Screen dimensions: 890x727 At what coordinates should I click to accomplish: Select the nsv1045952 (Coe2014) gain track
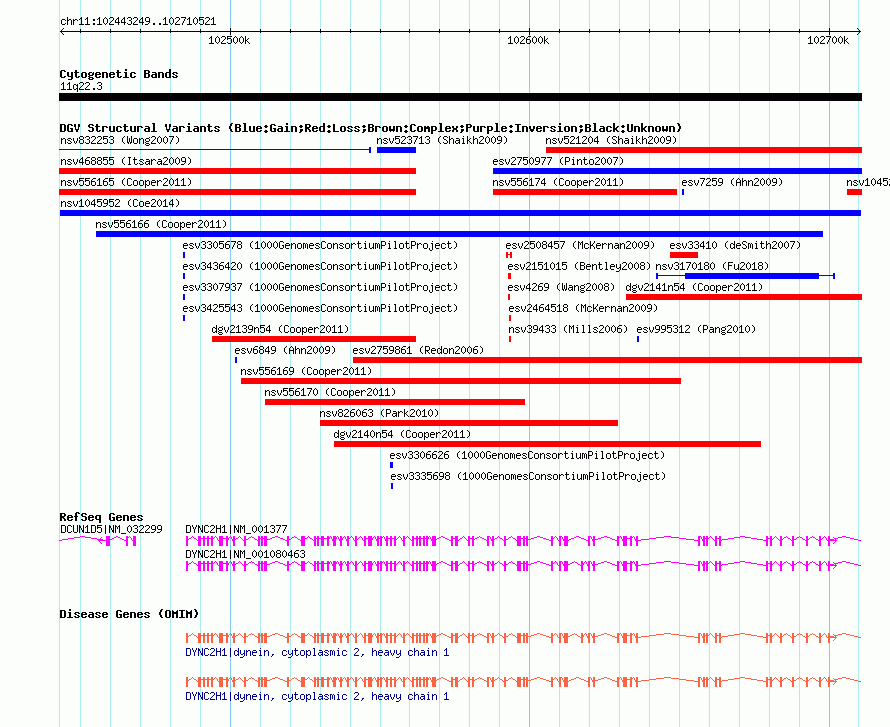[460, 213]
